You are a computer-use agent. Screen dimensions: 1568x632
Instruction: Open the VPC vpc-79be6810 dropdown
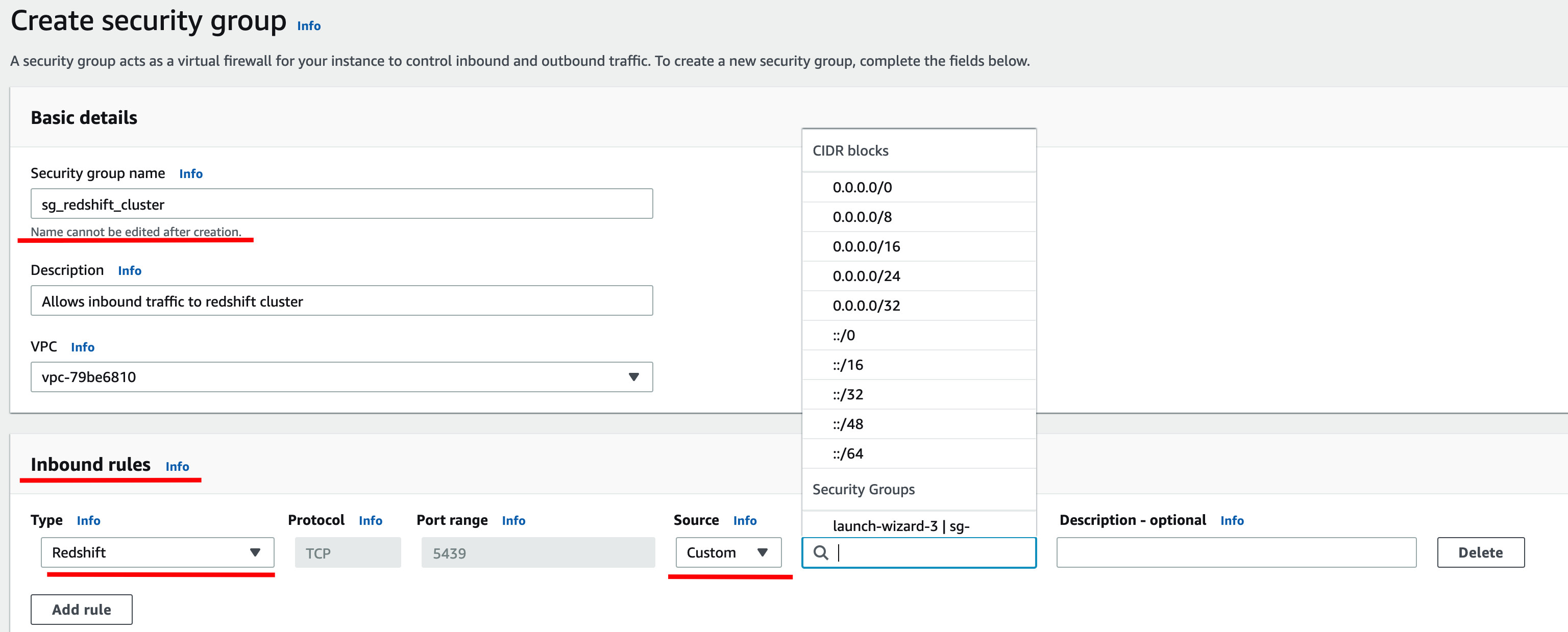point(341,377)
